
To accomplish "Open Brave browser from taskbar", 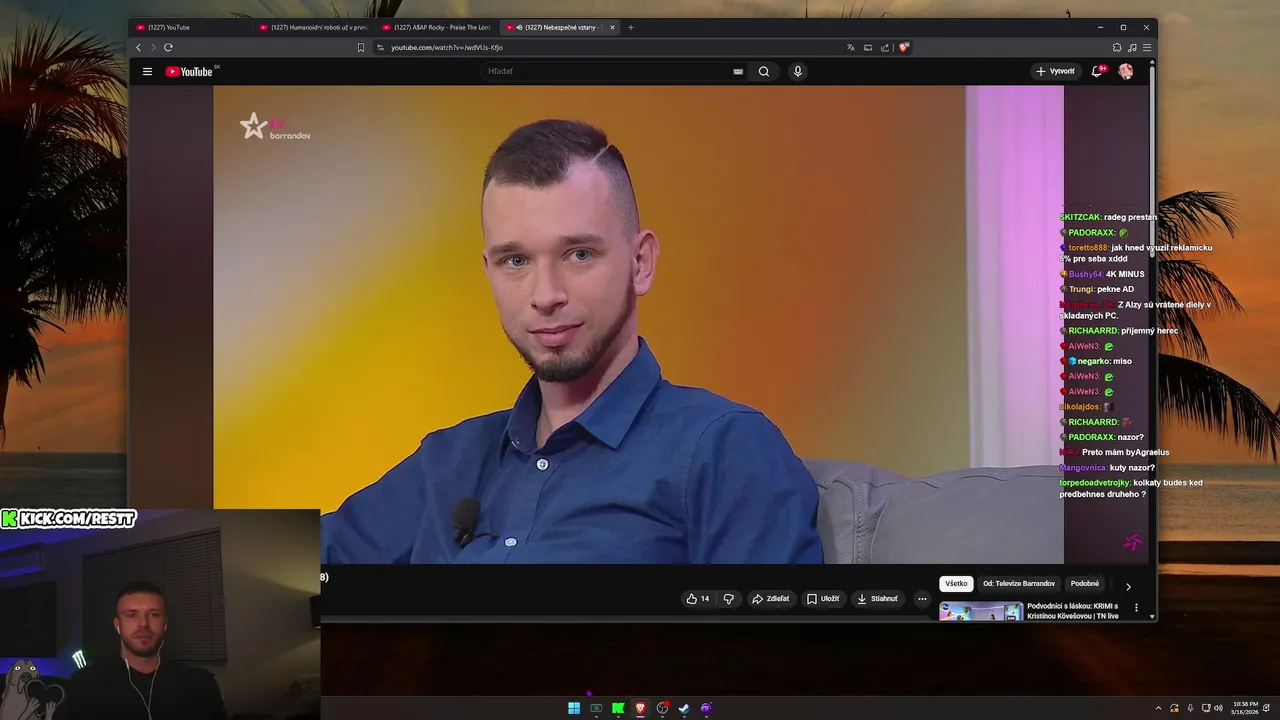I will coord(640,708).
